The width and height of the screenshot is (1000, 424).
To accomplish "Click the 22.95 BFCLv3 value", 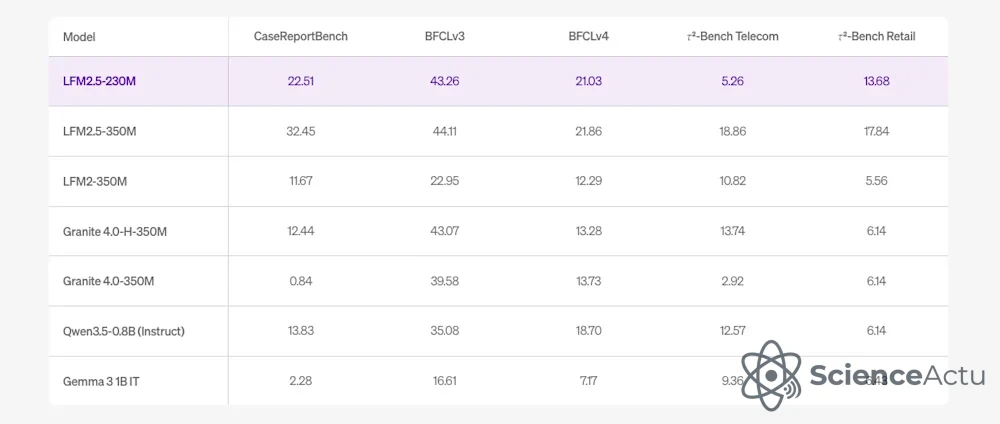I will (445, 181).
